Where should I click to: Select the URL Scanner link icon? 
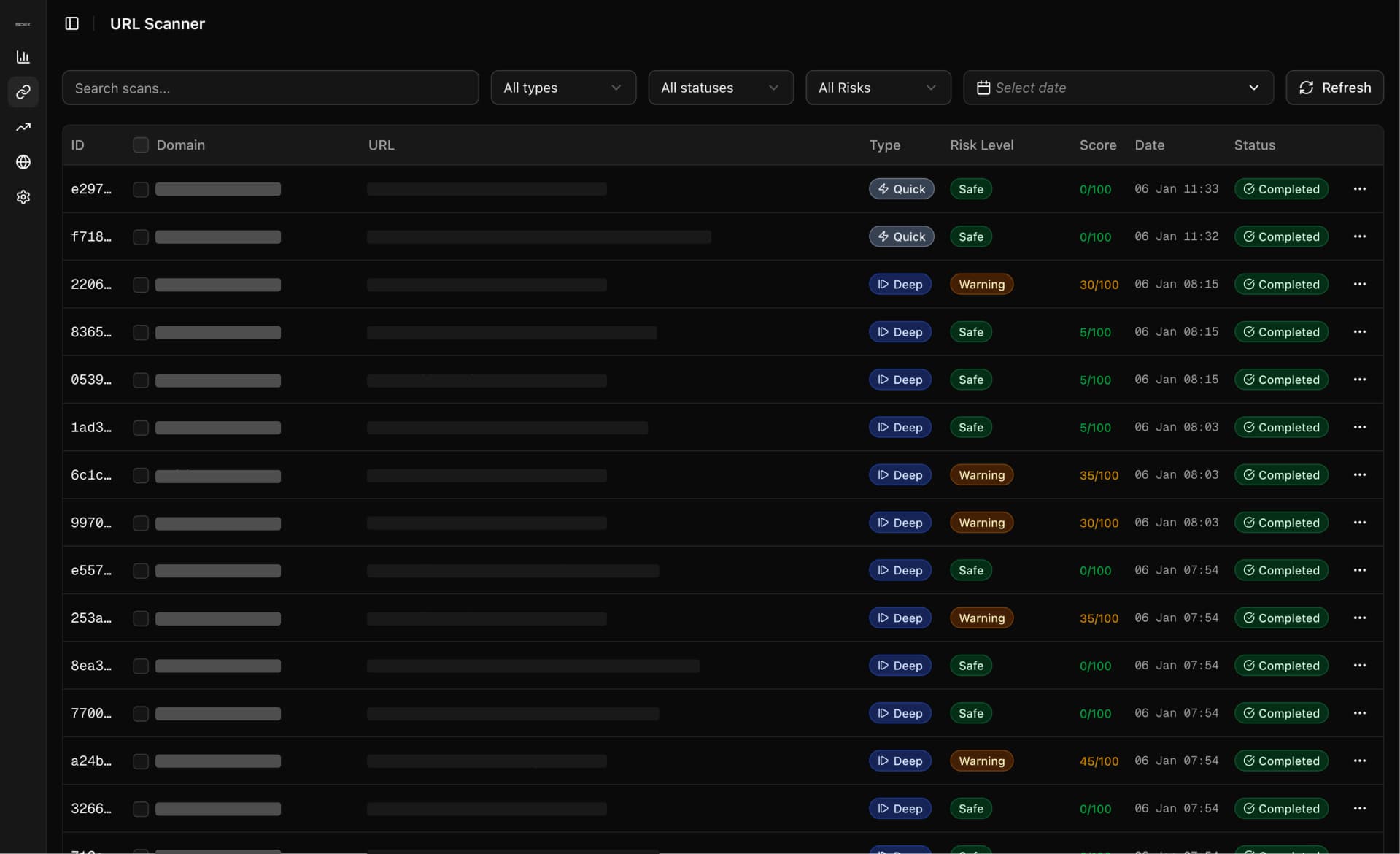coord(23,92)
